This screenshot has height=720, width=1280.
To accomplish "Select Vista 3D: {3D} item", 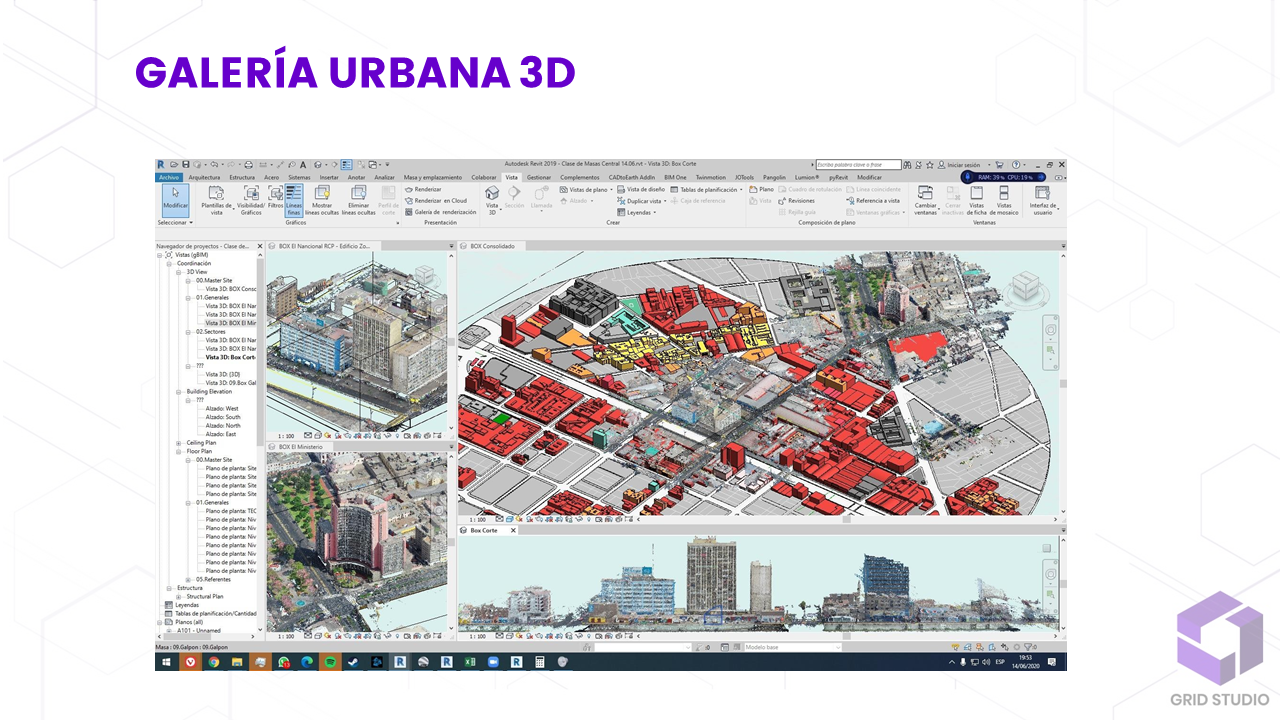I will coord(223,374).
